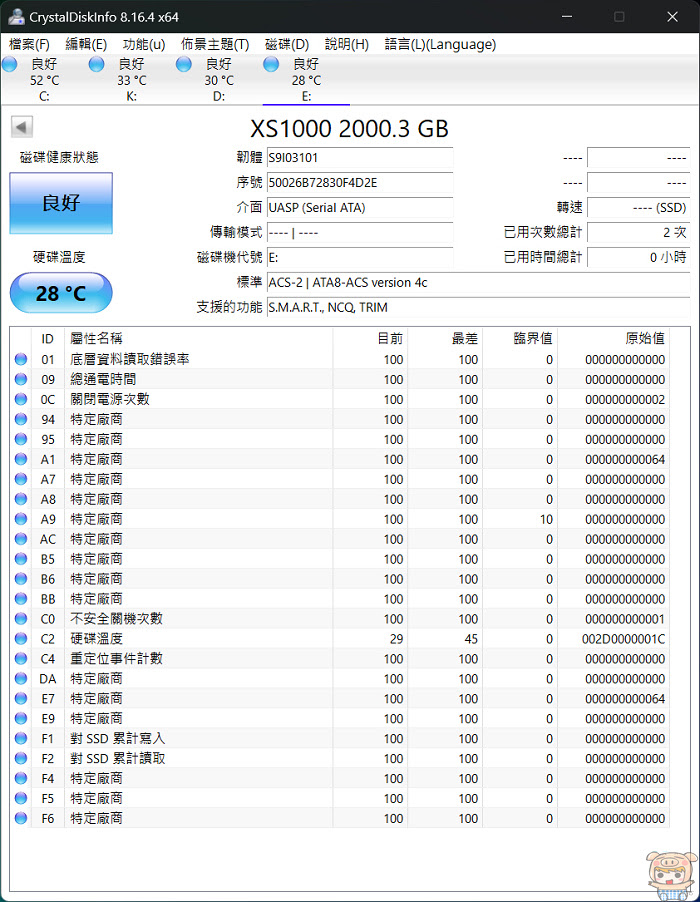The width and height of the screenshot is (700, 902).
Task: Click status orb for attribute AC
Action: pos(21,539)
